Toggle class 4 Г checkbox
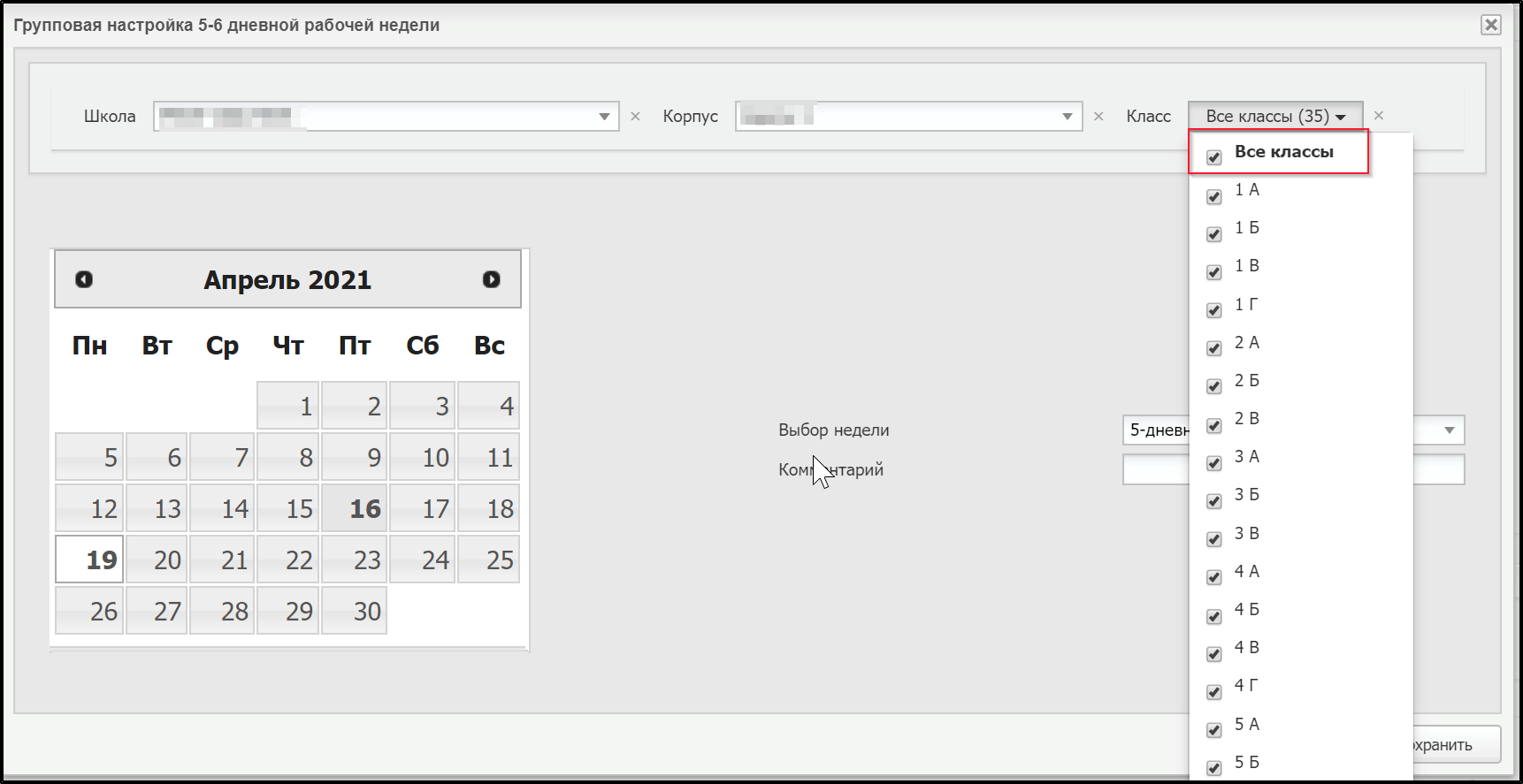Screen dimensions: 1523x784 1214,692
